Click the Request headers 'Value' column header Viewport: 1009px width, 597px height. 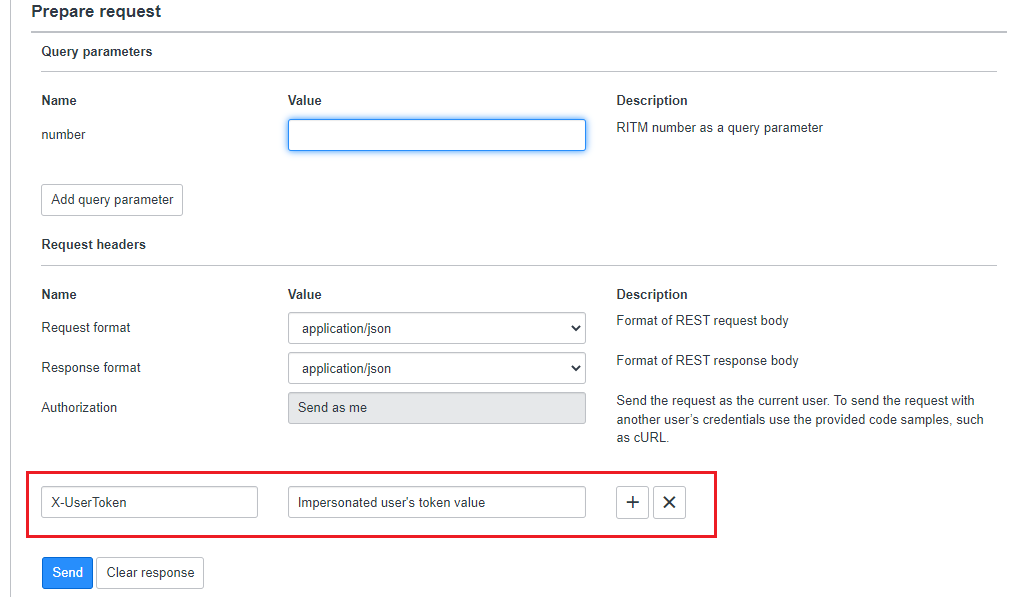click(x=304, y=294)
